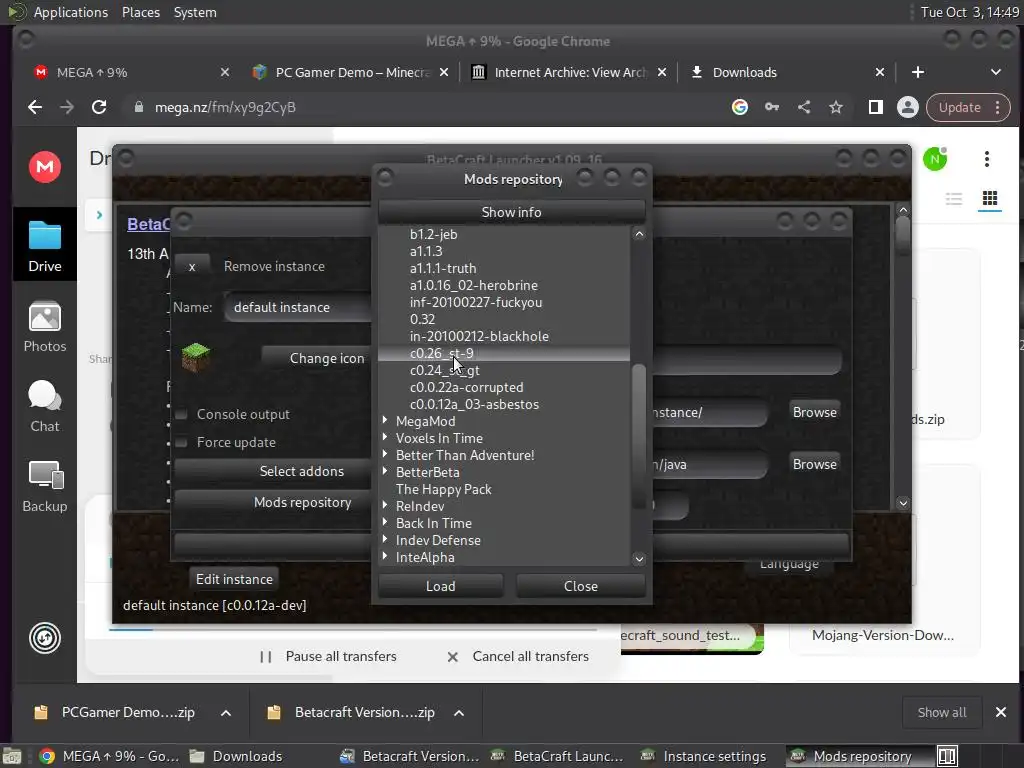The width and height of the screenshot is (1024, 768).
Task: Click Browse next to the java path
Action: (x=814, y=464)
